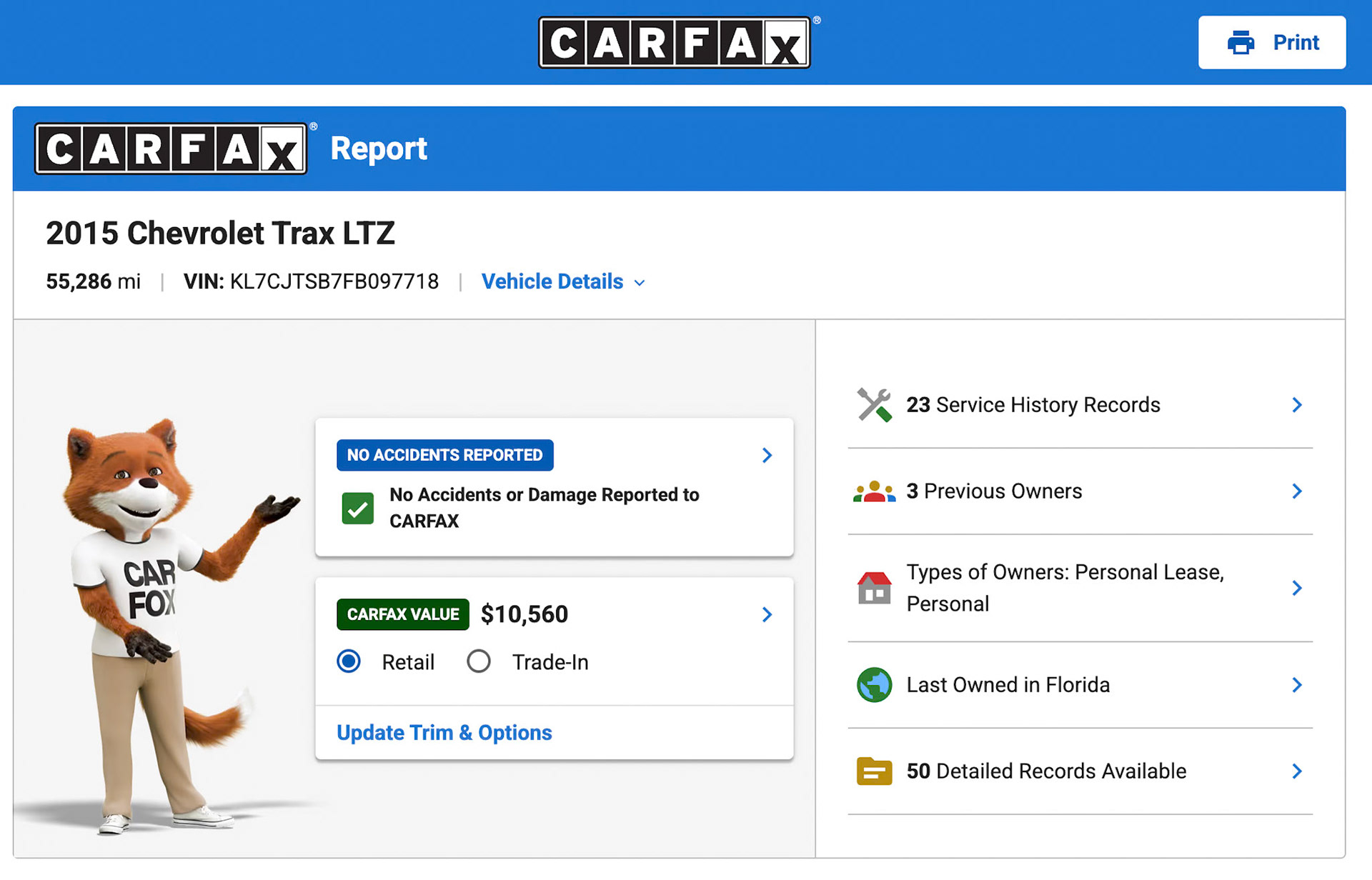
Task: Expand the Vehicle Details dropdown
Action: tap(563, 281)
